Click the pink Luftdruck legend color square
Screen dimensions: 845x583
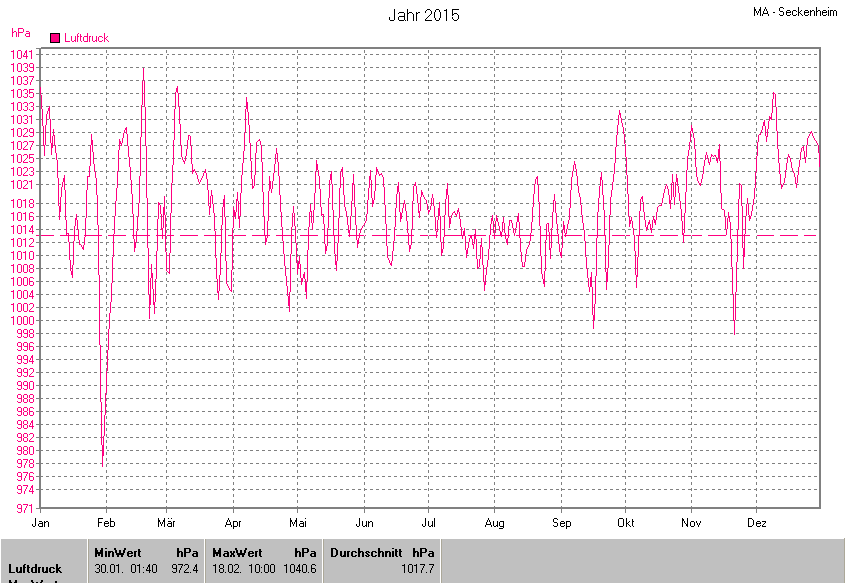(x=55, y=38)
